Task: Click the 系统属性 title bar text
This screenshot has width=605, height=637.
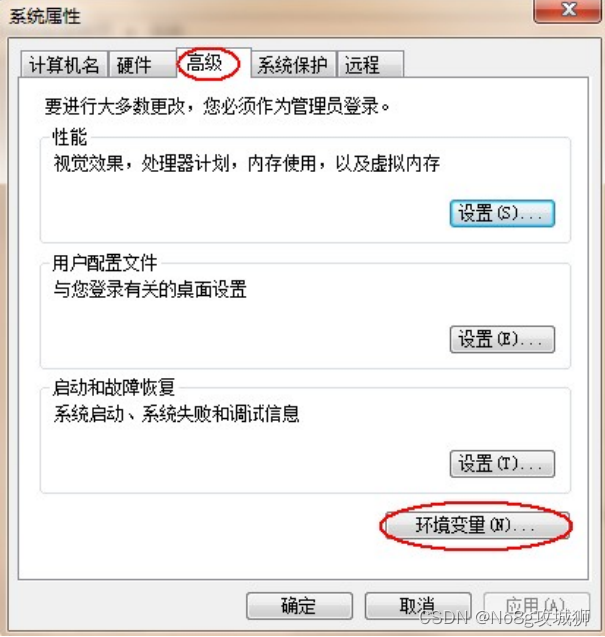Action: click(45, 17)
